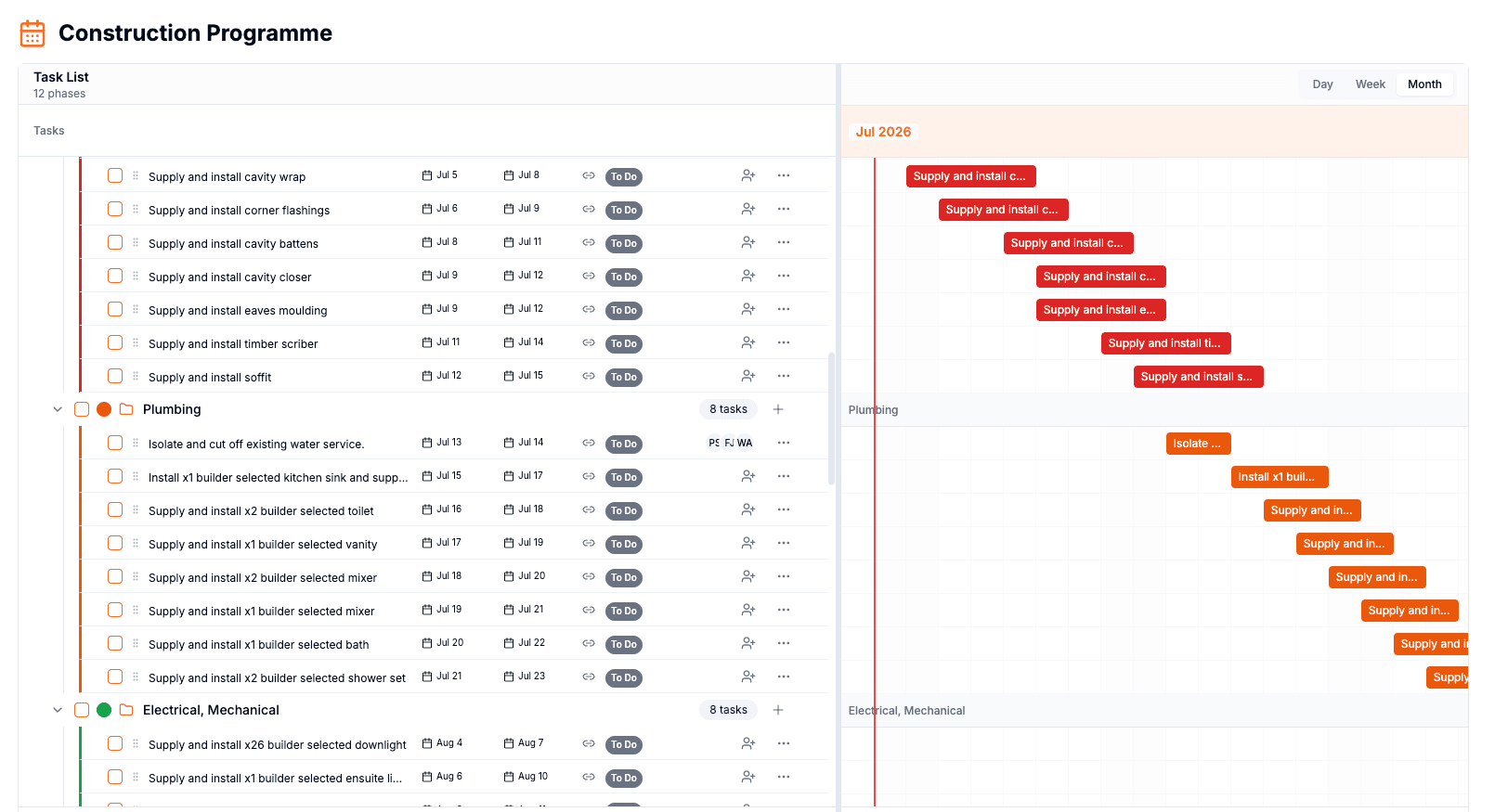Open the three-dot menu for ensuite light task

784,777
